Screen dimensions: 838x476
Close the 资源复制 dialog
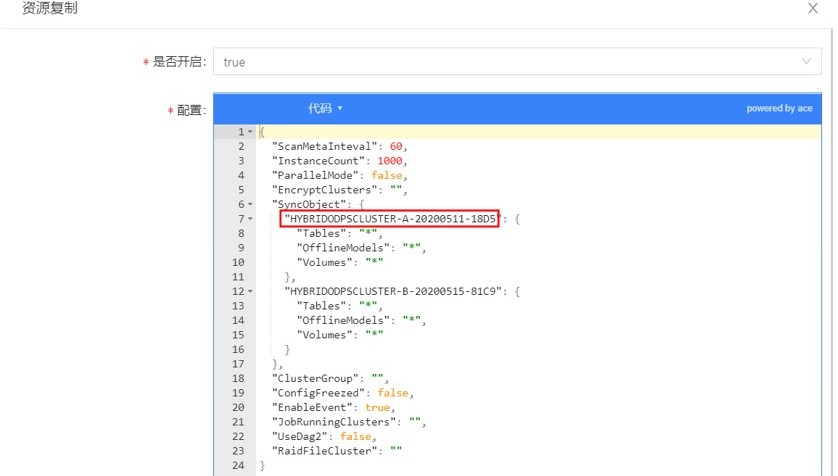click(813, 9)
